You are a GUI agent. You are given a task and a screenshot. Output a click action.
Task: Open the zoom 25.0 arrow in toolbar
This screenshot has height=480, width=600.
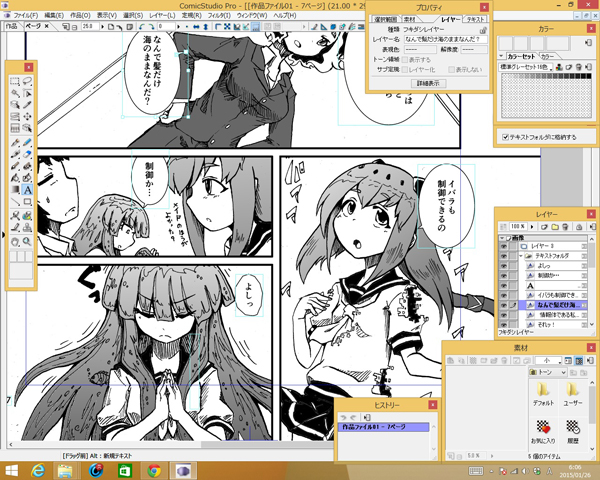click(102, 27)
